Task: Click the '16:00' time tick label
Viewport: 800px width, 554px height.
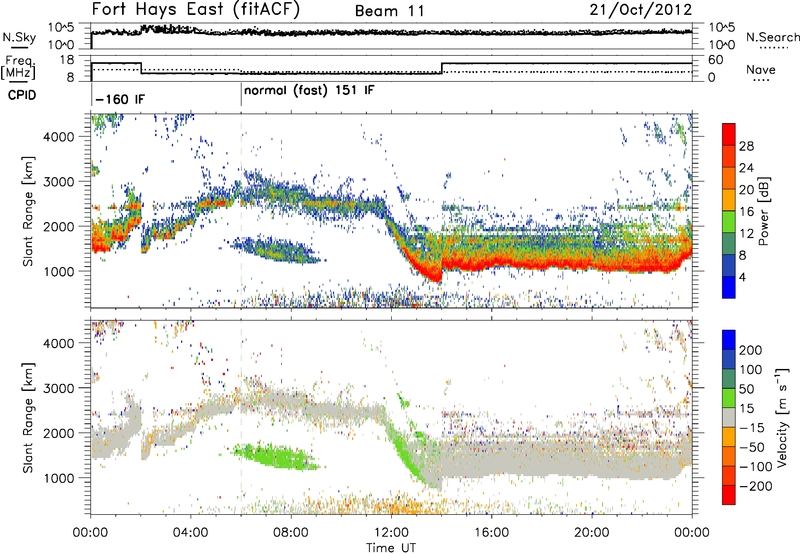Action: (491, 533)
